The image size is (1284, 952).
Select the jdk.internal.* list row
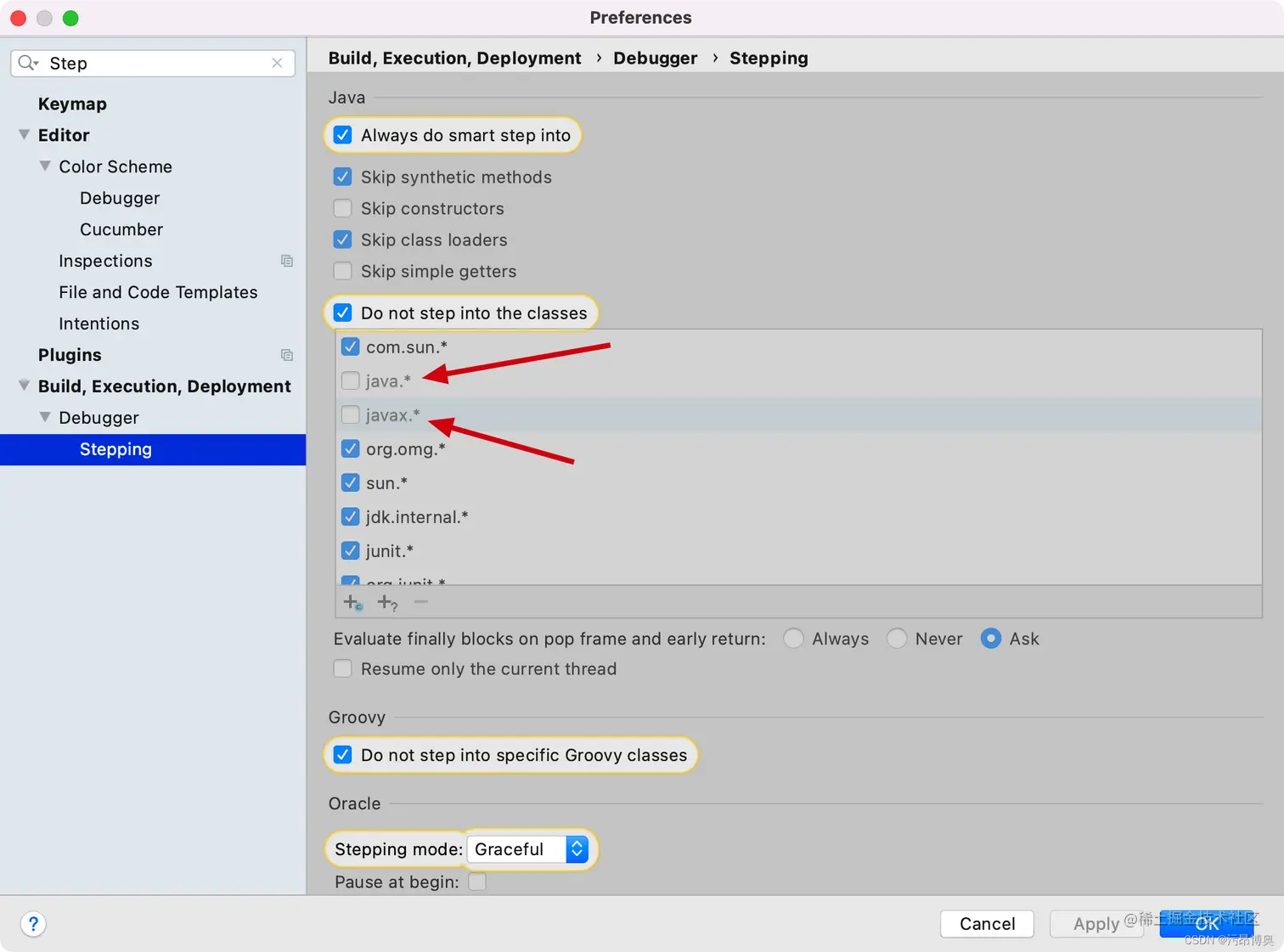[799, 516]
